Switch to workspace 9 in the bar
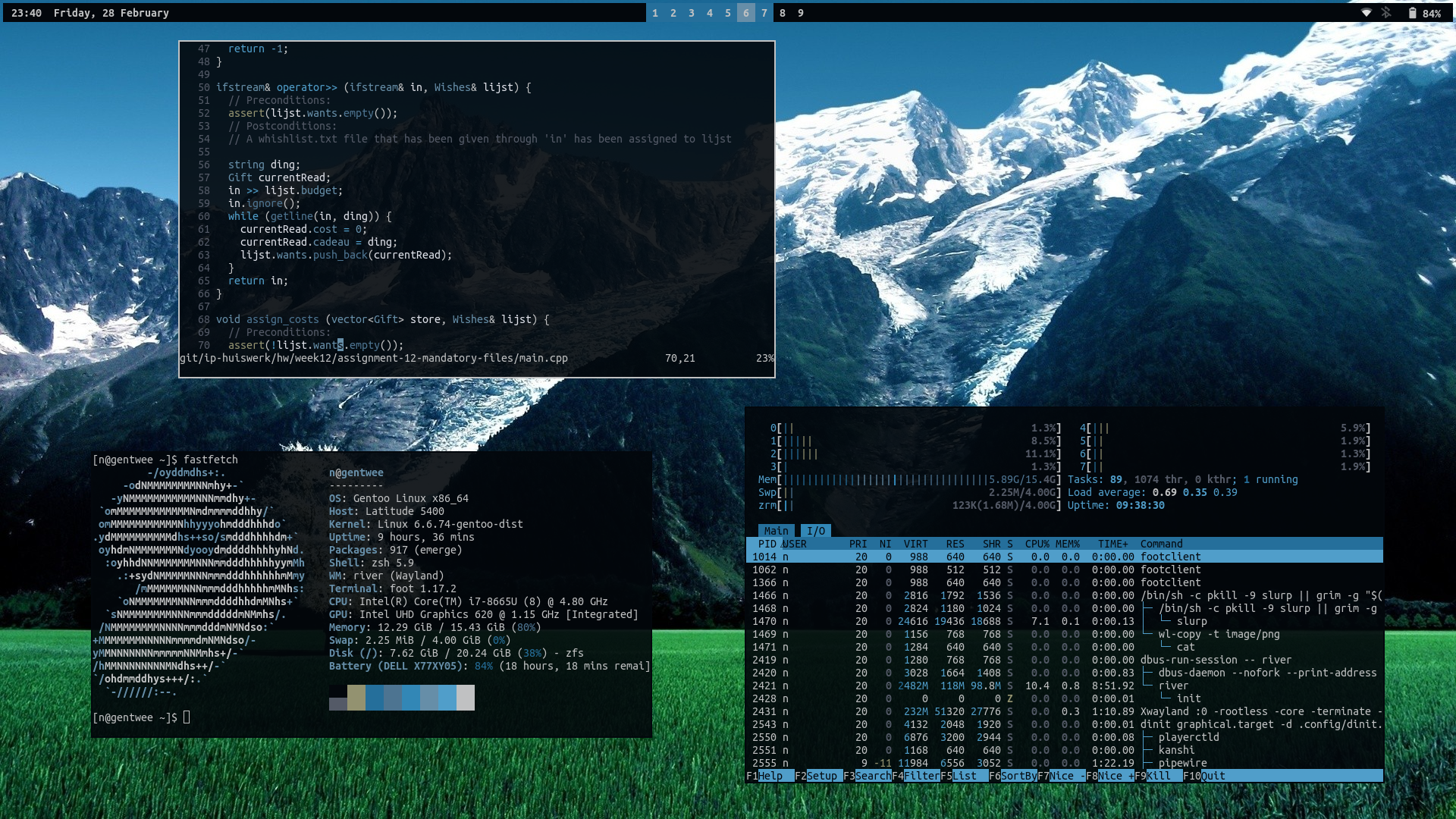The image size is (1456, 819). coord(801,13)
